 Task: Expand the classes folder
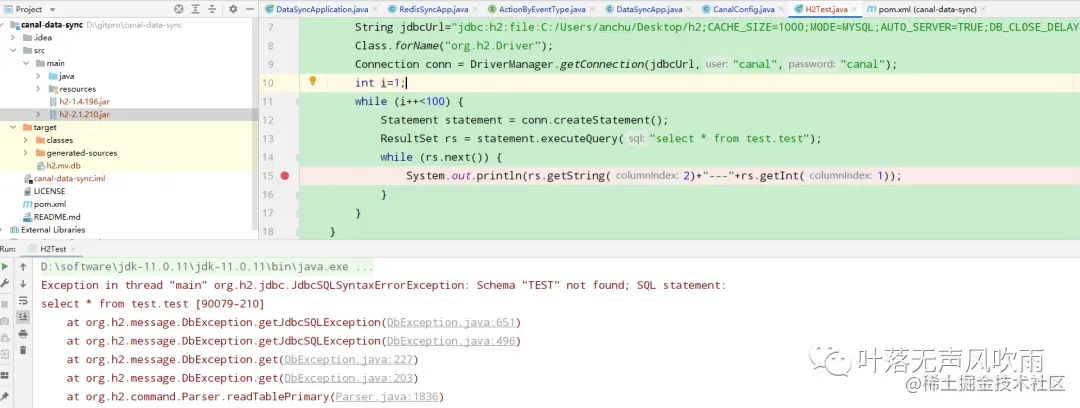click(25, 140)
